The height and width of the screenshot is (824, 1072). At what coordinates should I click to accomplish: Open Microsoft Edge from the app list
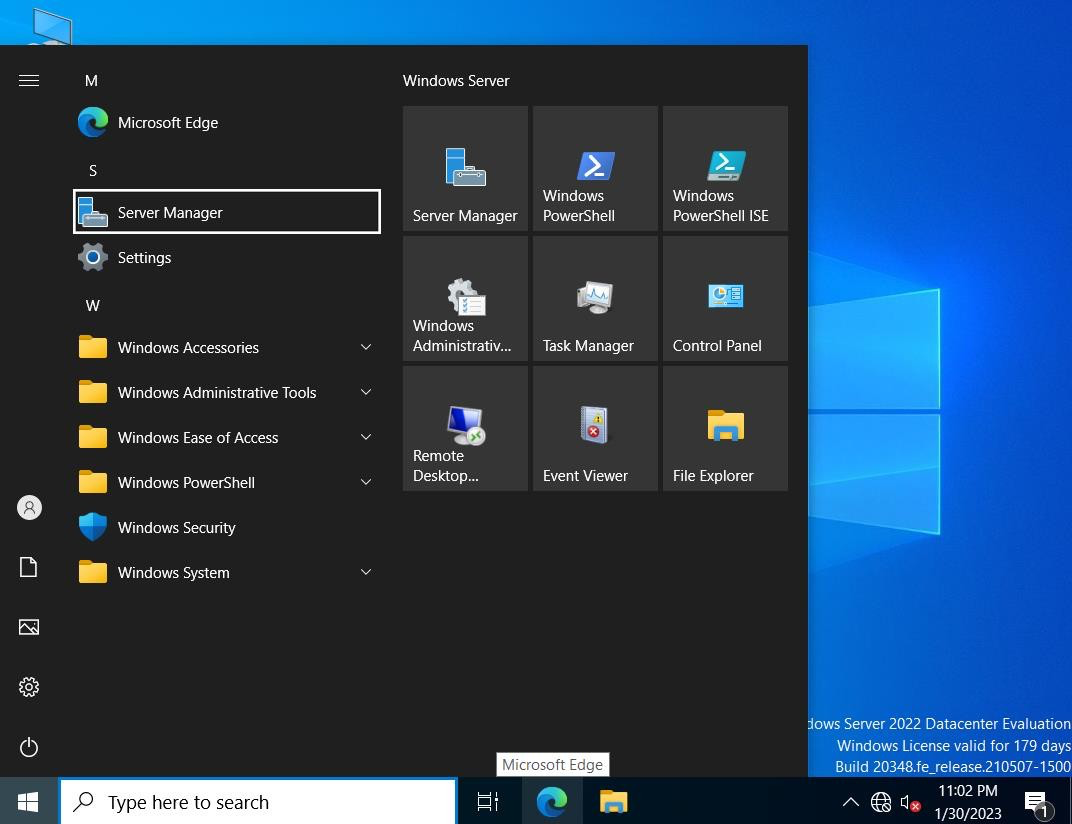[226, 122]
